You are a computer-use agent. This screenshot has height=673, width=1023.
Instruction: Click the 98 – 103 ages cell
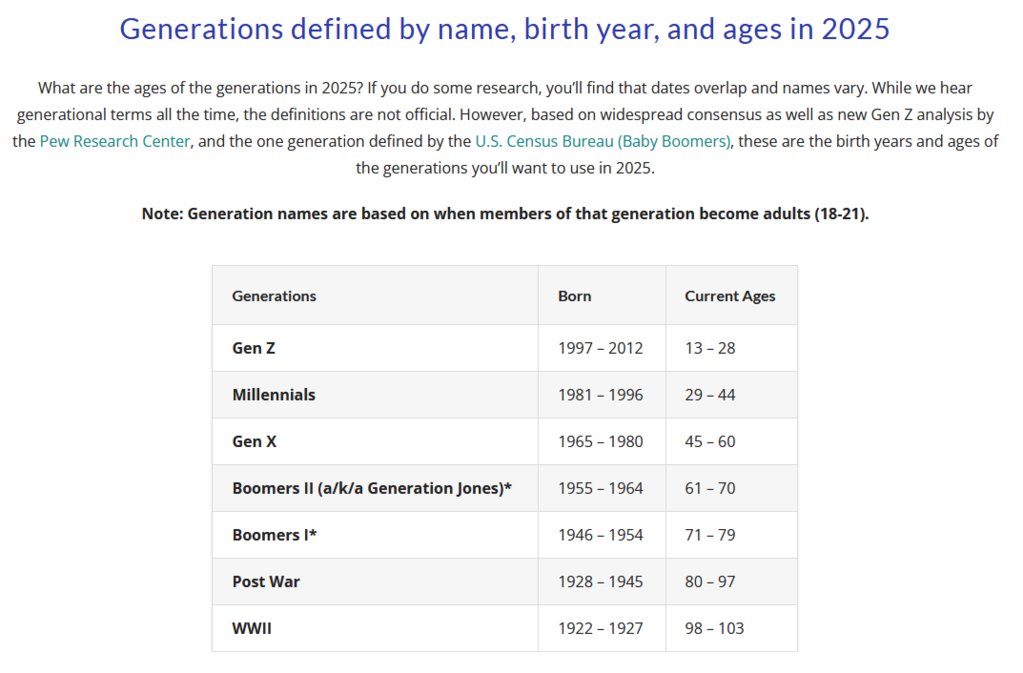(714, 629)
